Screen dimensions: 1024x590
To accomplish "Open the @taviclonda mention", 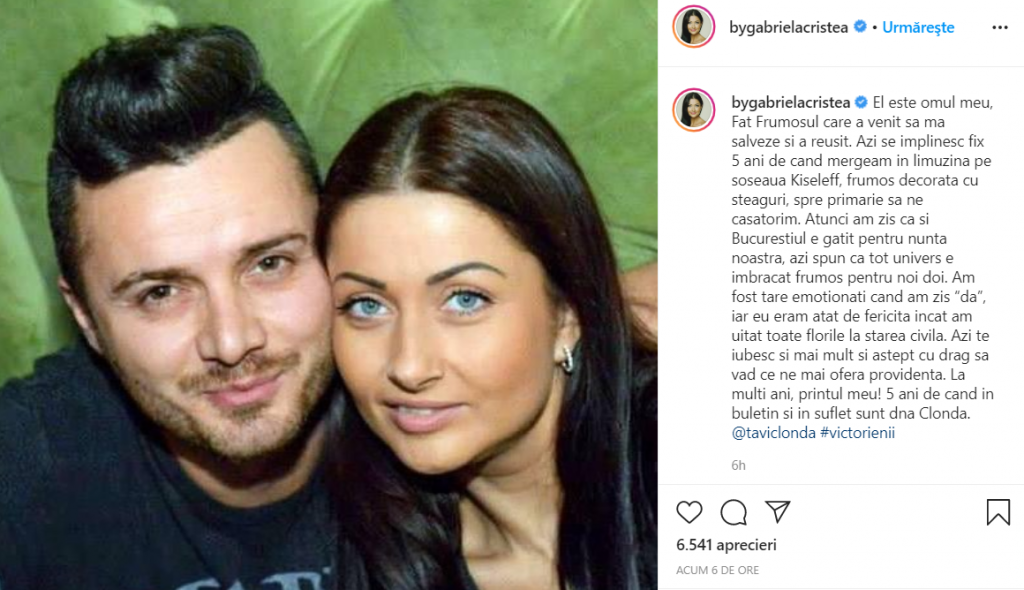I will pyautogui.click(x=773, y=433).
